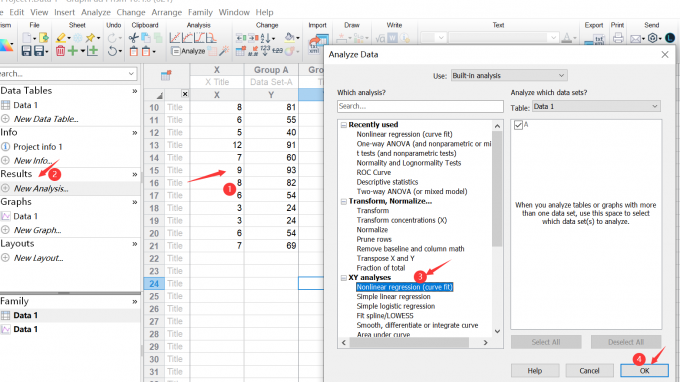Expand the Family section chevron
This screenshot has height=382, width=680.
pos(135,301)
